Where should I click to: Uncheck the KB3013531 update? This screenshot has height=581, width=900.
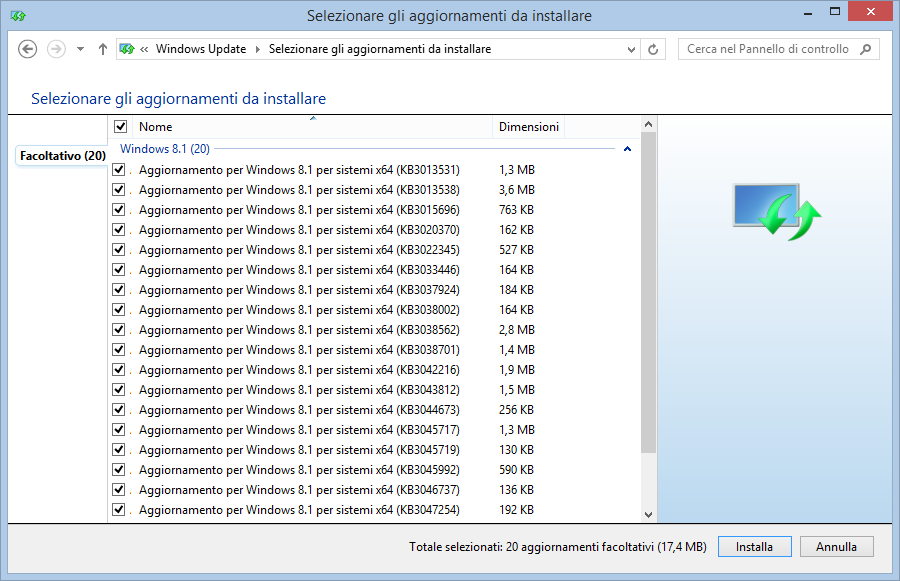point(119,169)
